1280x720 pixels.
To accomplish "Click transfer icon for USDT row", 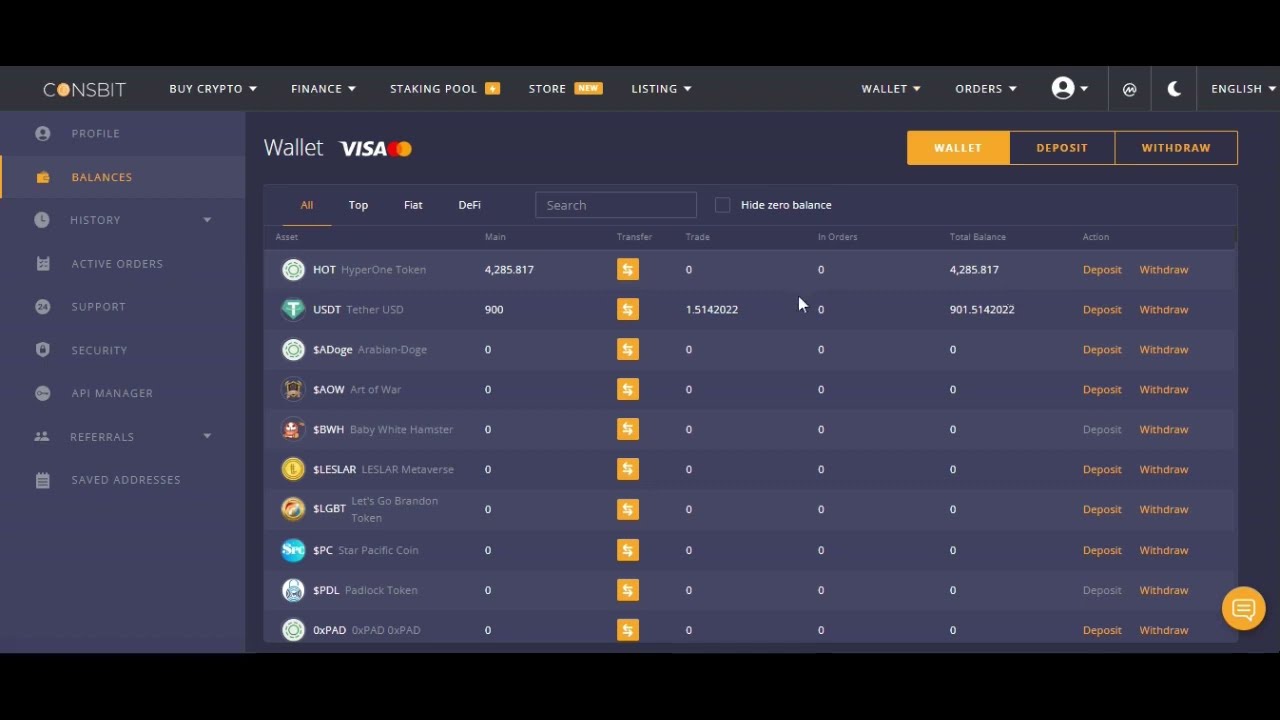I will click(628, 310).
